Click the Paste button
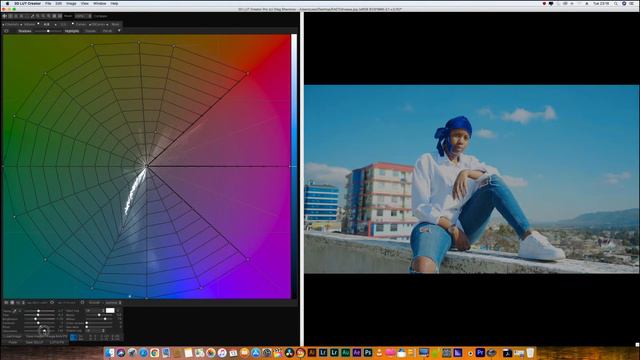The image size is (640, 360). click(13, 342)
